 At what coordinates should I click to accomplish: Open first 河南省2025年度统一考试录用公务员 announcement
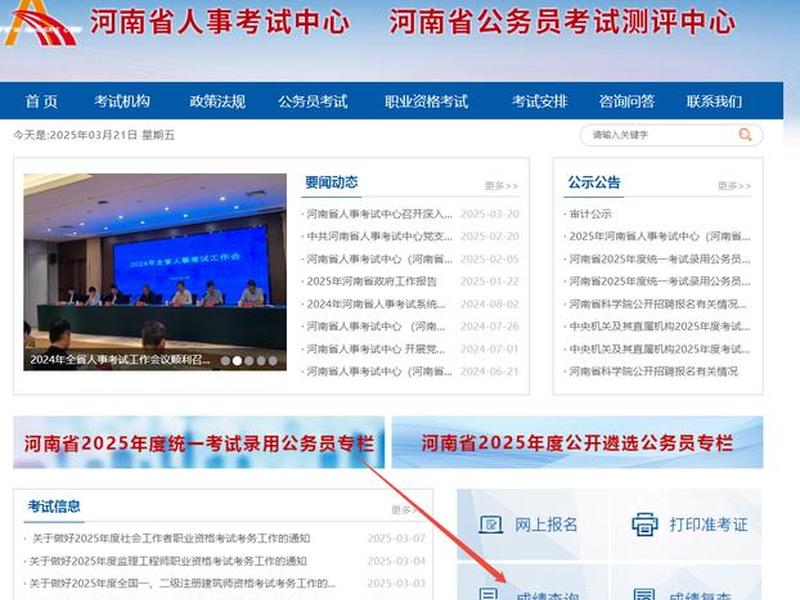[x=660, y=259]
